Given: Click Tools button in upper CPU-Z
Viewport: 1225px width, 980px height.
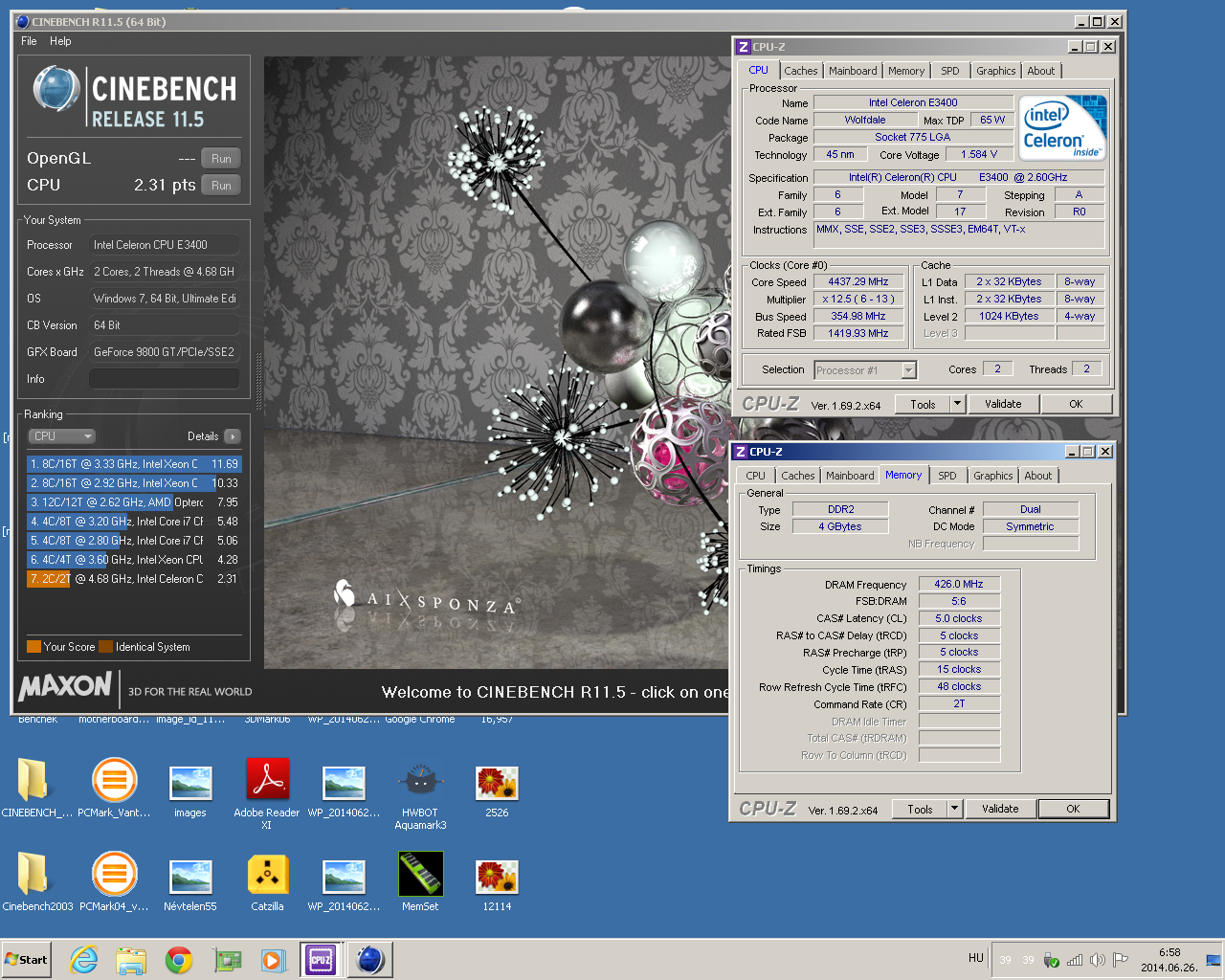Looking at the screenshot, I should [x=923, y=405].
